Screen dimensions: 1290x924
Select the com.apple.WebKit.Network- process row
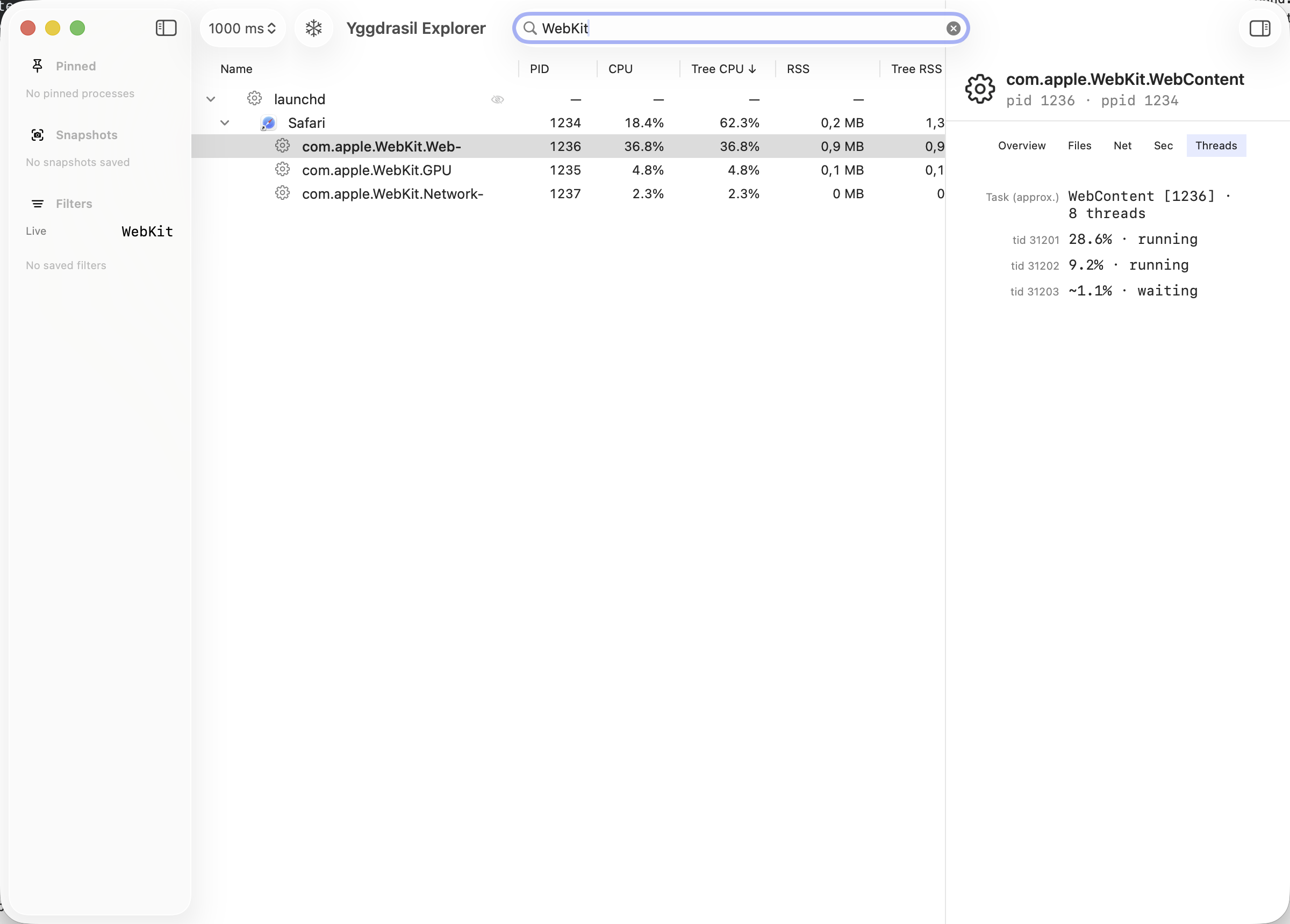(x=568, y=193)
